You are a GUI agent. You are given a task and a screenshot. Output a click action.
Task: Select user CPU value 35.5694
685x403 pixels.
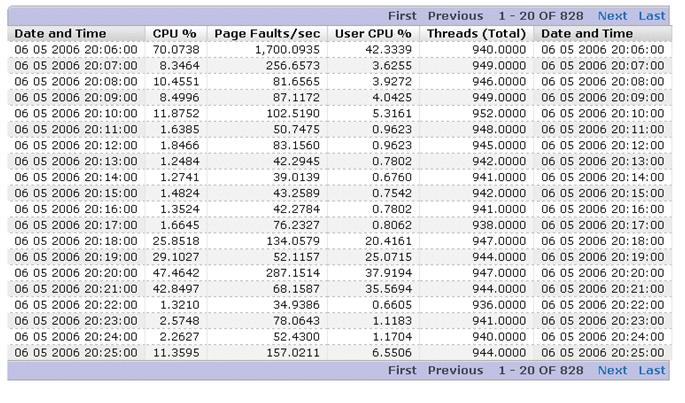click(x=388, y=289)
